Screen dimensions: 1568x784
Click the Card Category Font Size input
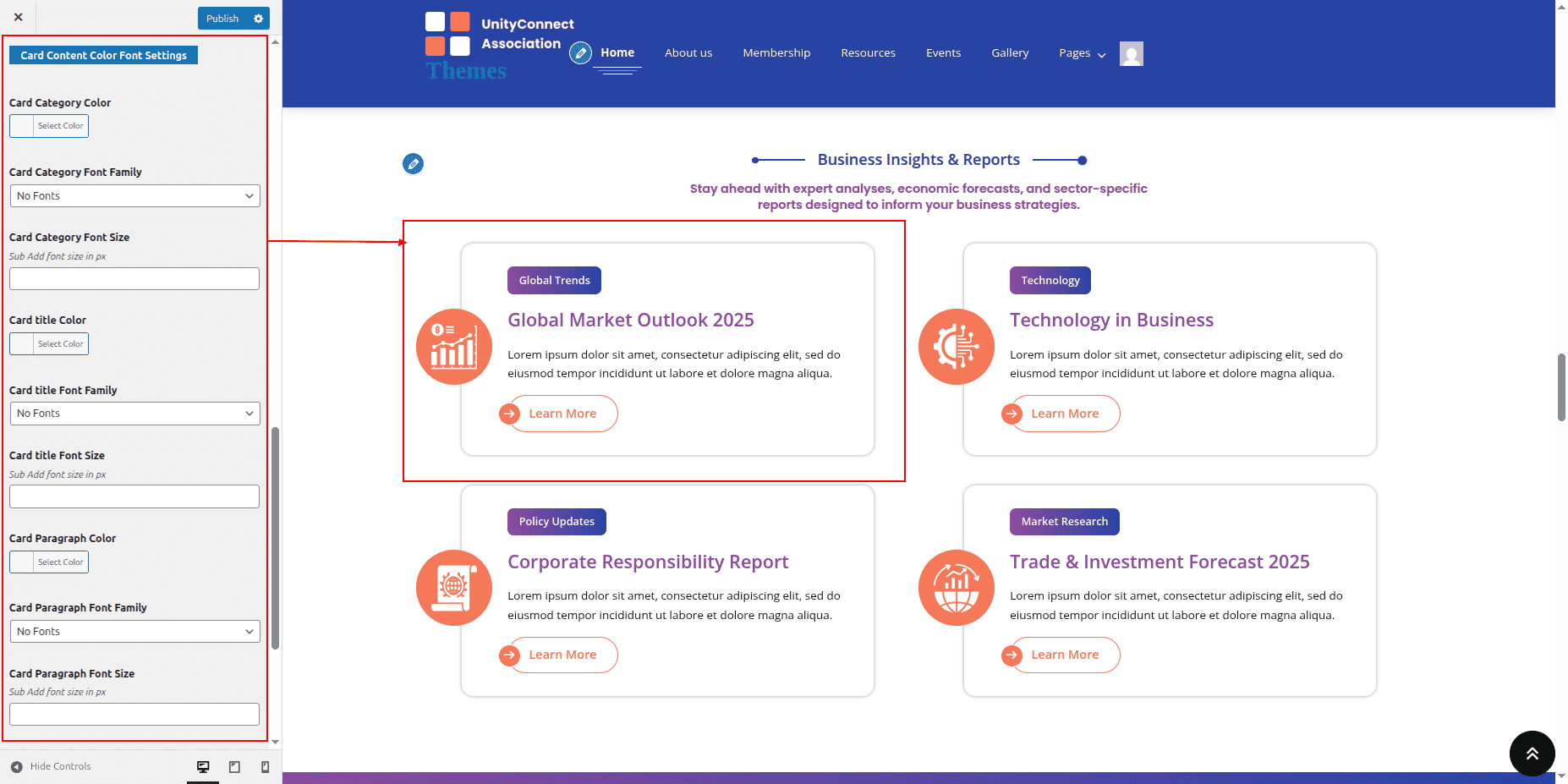coord(134,279)
